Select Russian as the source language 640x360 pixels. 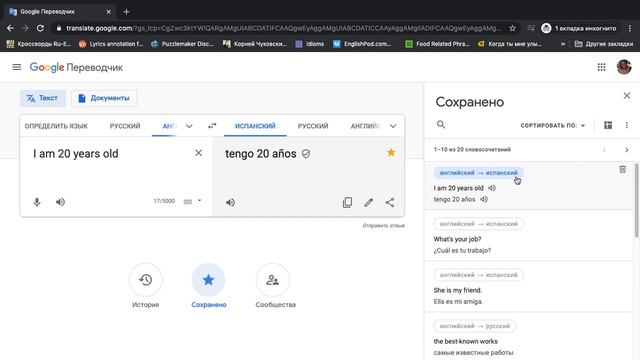coord(125,126)
